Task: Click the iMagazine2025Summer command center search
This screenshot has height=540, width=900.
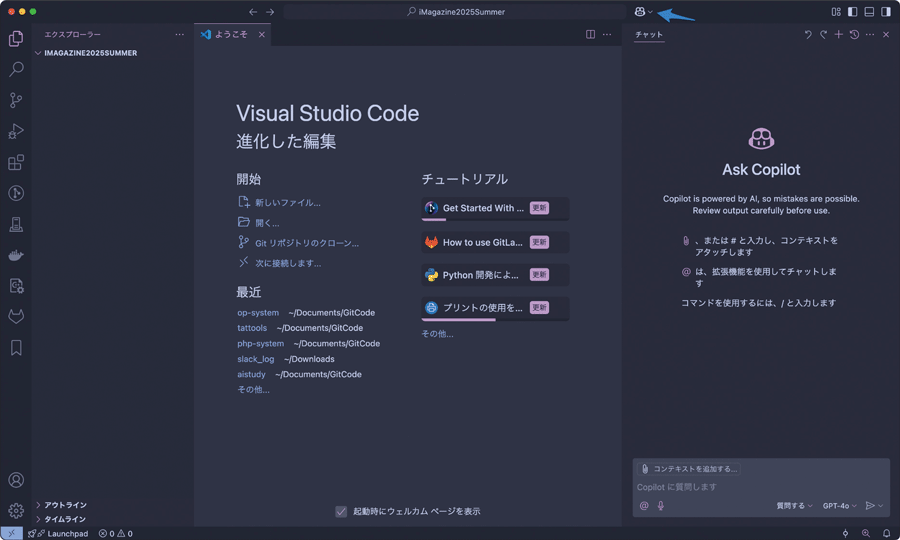Action: tap(455, 11)
